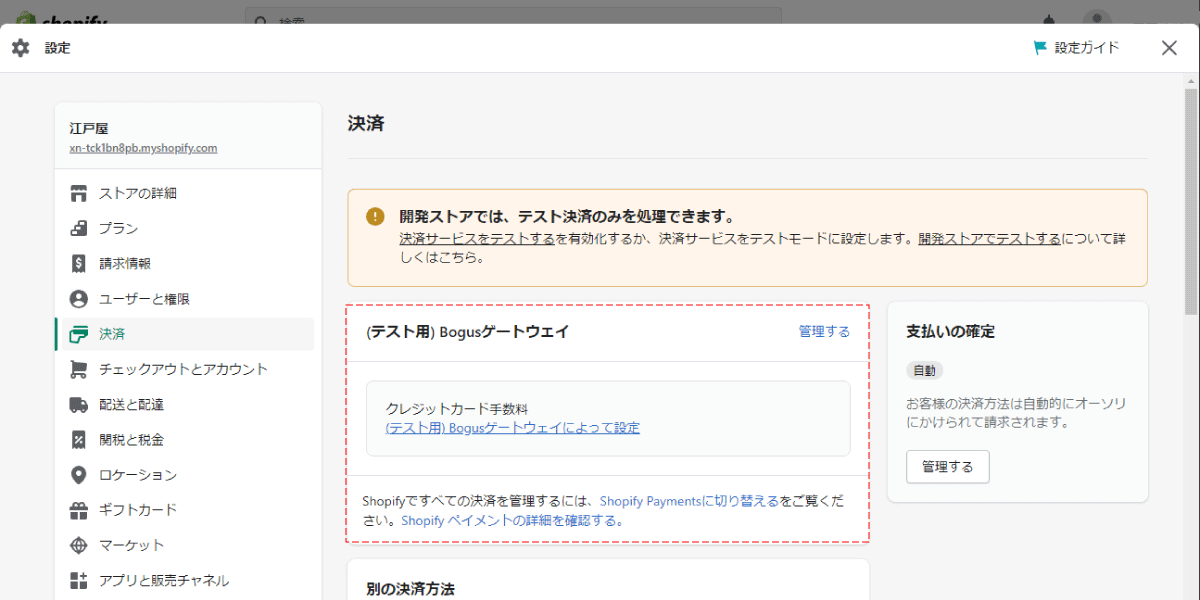This screenshot has height=600, width=1200.
Task: Click 決済サービスをテストする link in the banner
Action: coord(477,238)
